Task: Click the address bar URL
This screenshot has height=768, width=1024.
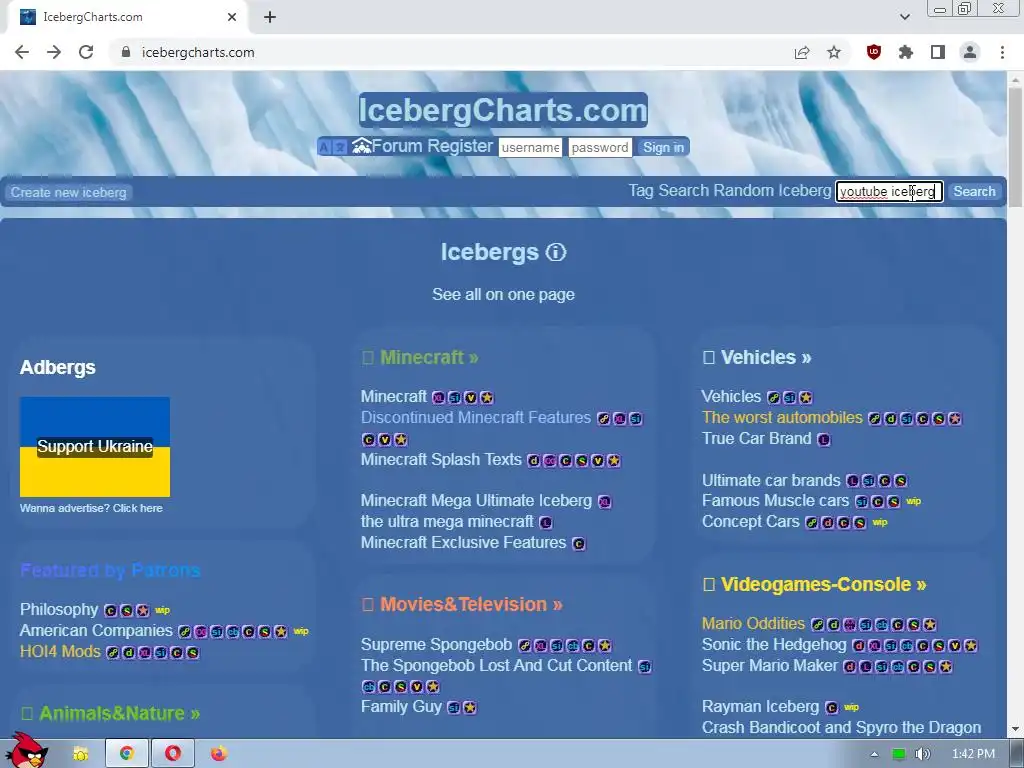Action: (198, 52)
